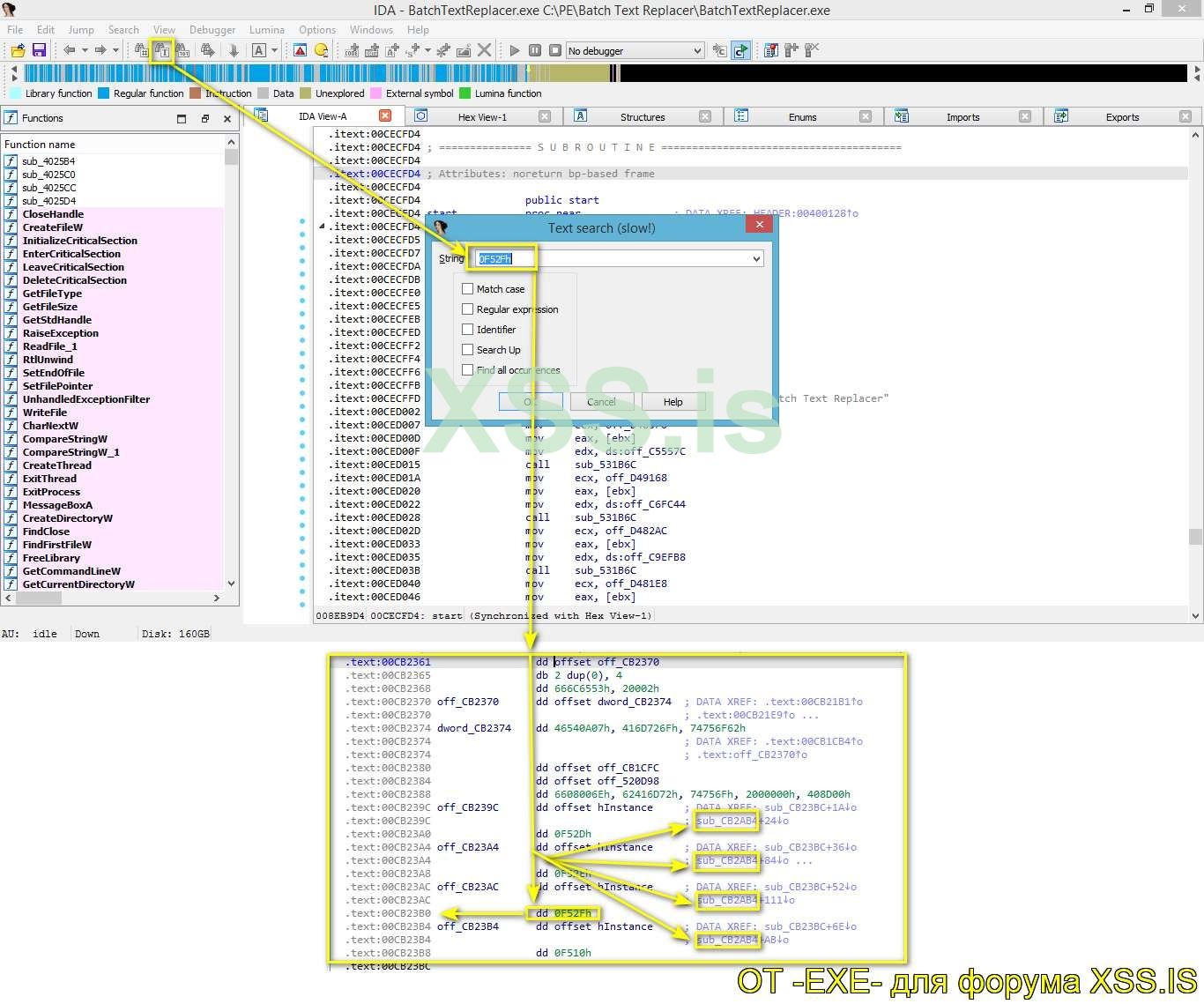
Task: Click the Save database floppy icon
Action: pos(39,50)
